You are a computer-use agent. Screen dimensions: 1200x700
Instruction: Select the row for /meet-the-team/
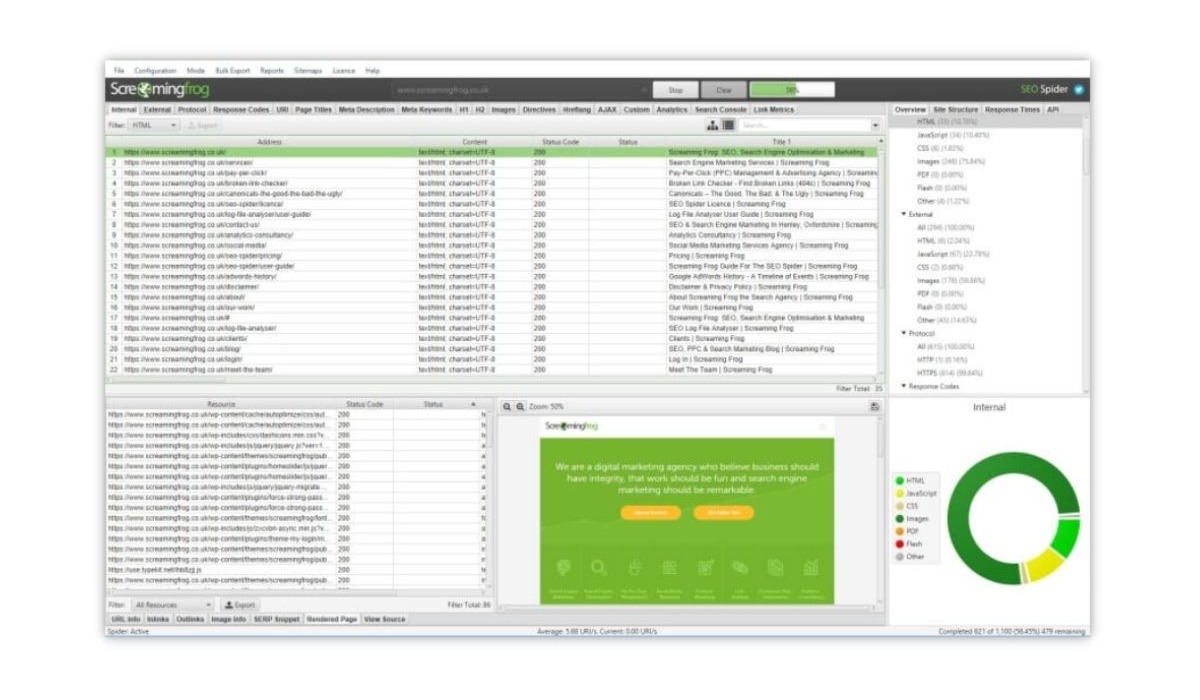[493, 370]
